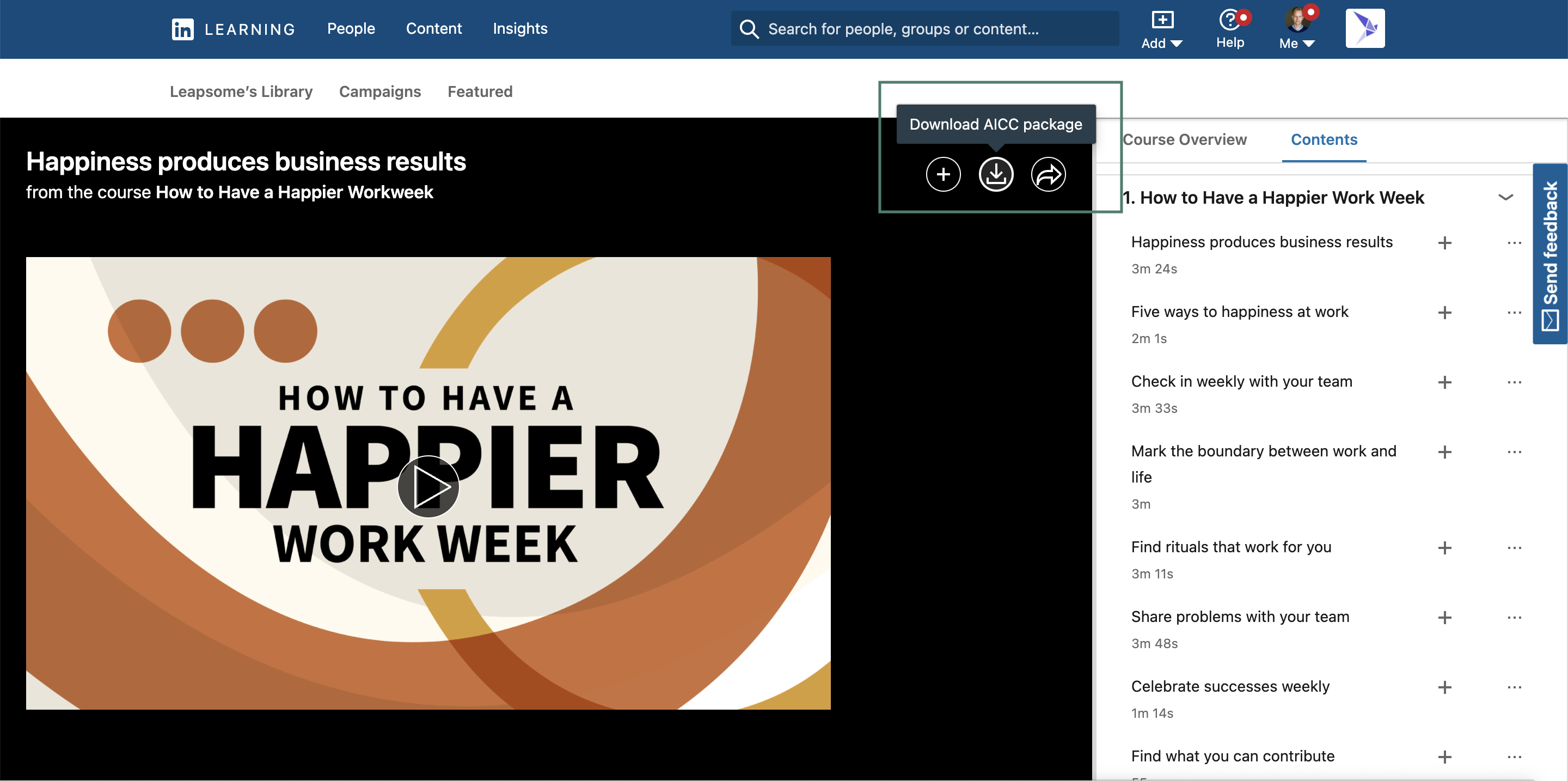The height and width of the screenshot is (781, 1568).
Task: Add 'Check in weekly with your team' plus icon
Action: coord(1444,382)
